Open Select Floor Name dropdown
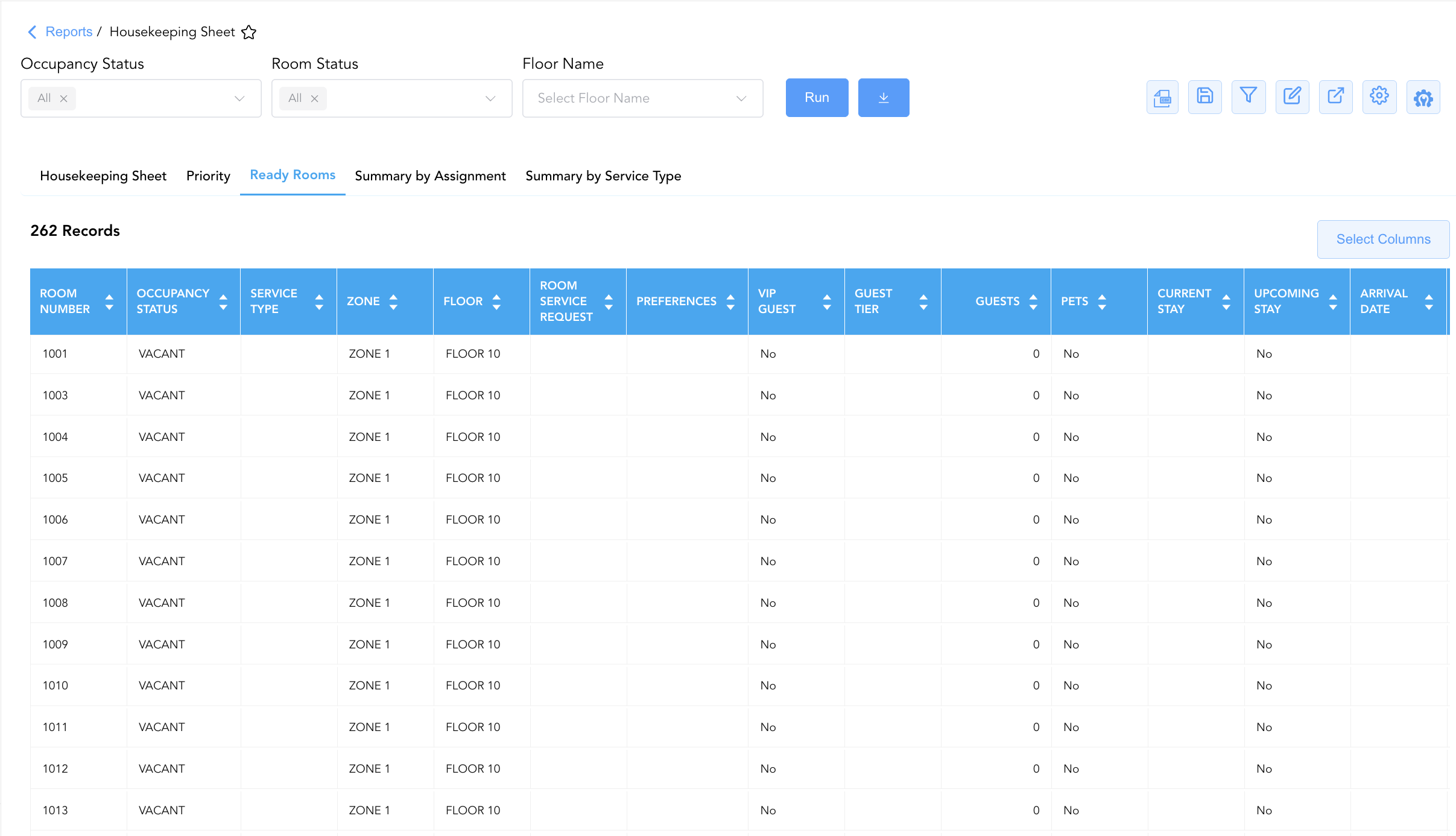This screenshot has height=836, width=1456. pos(642,98)
